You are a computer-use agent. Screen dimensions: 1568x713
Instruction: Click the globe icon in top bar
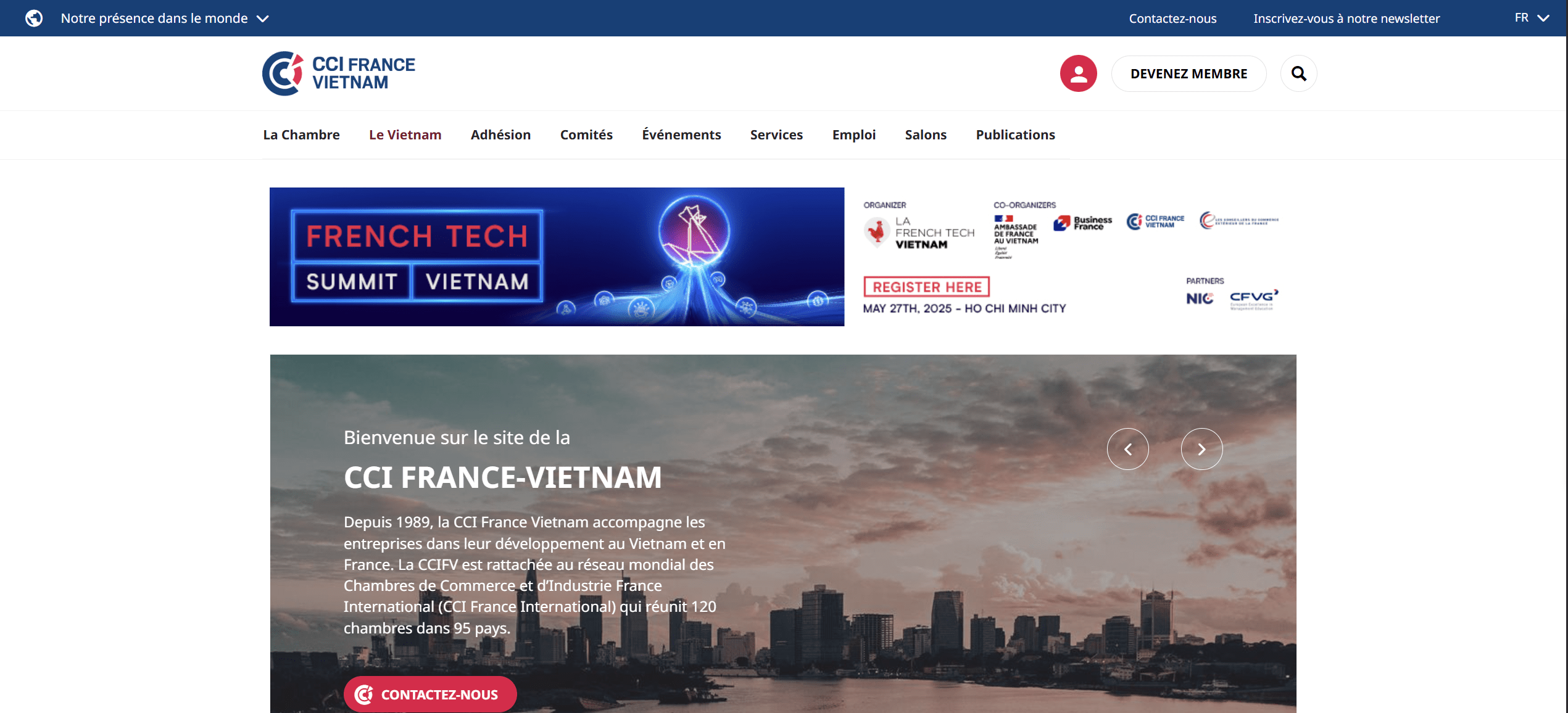coord(34,19)
